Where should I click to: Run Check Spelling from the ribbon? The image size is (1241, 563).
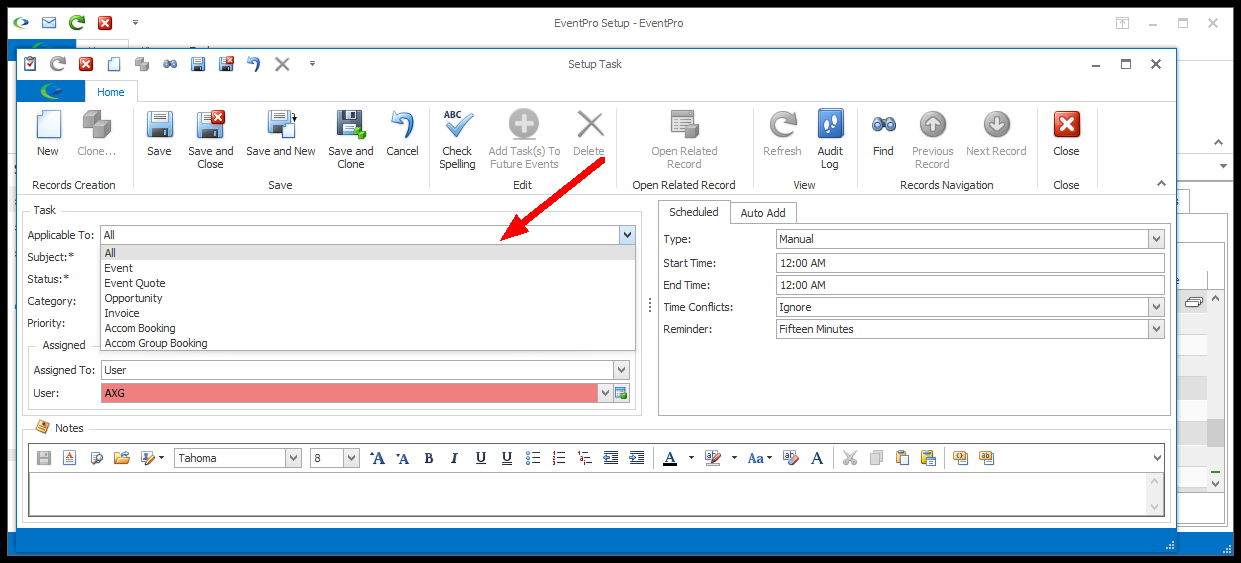(457, 139)
